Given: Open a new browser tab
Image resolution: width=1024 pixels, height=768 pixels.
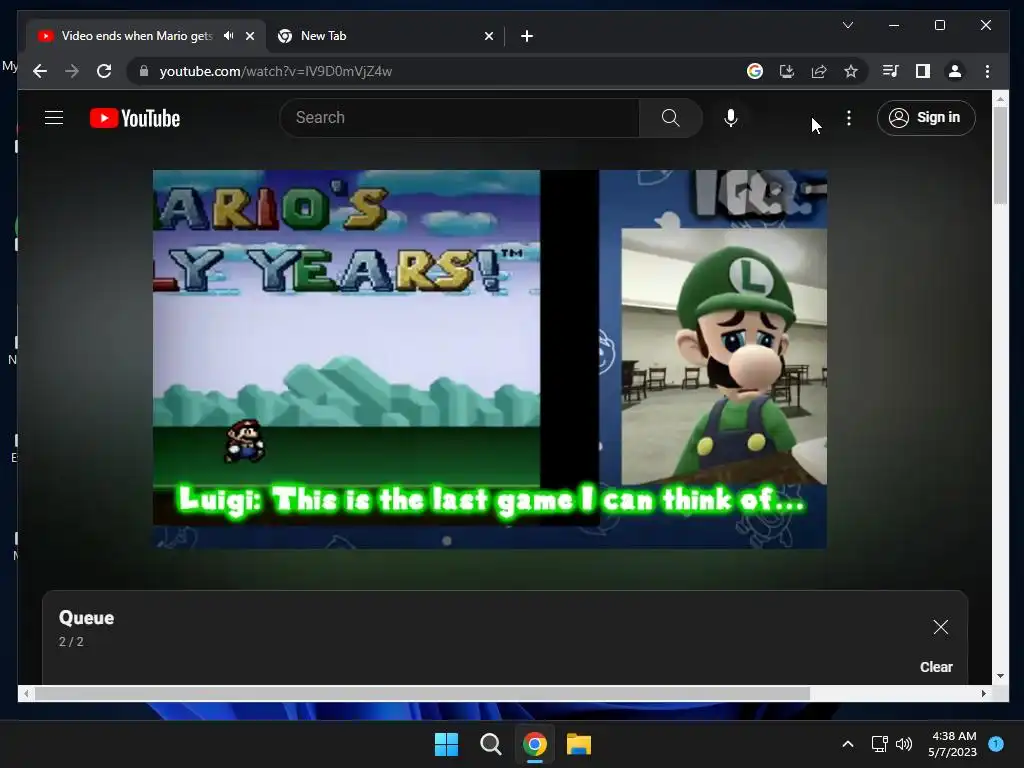Looking at the screenshot, I should [x=527, y=36].
